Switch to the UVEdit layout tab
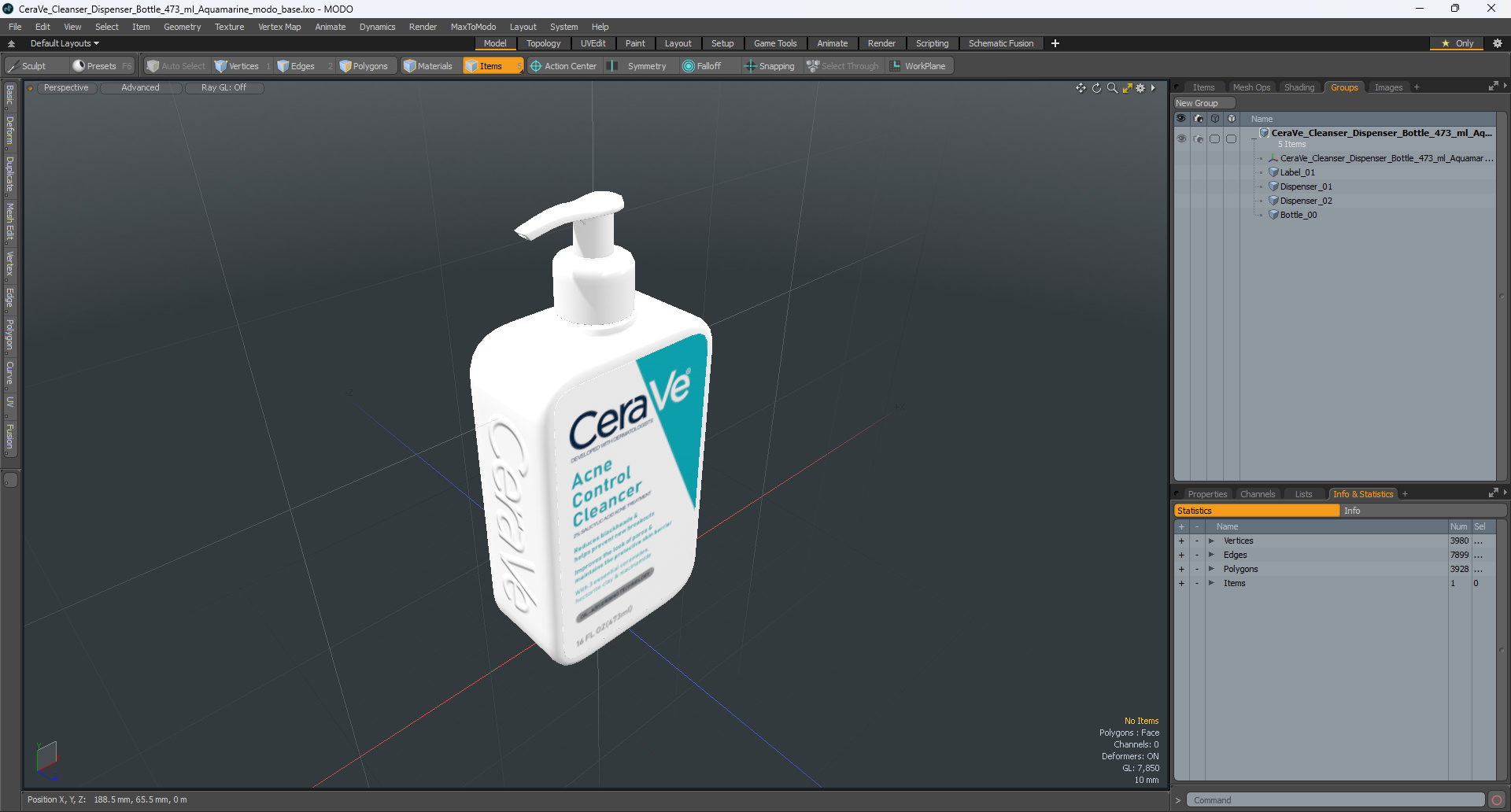 [x=593, y=43]
